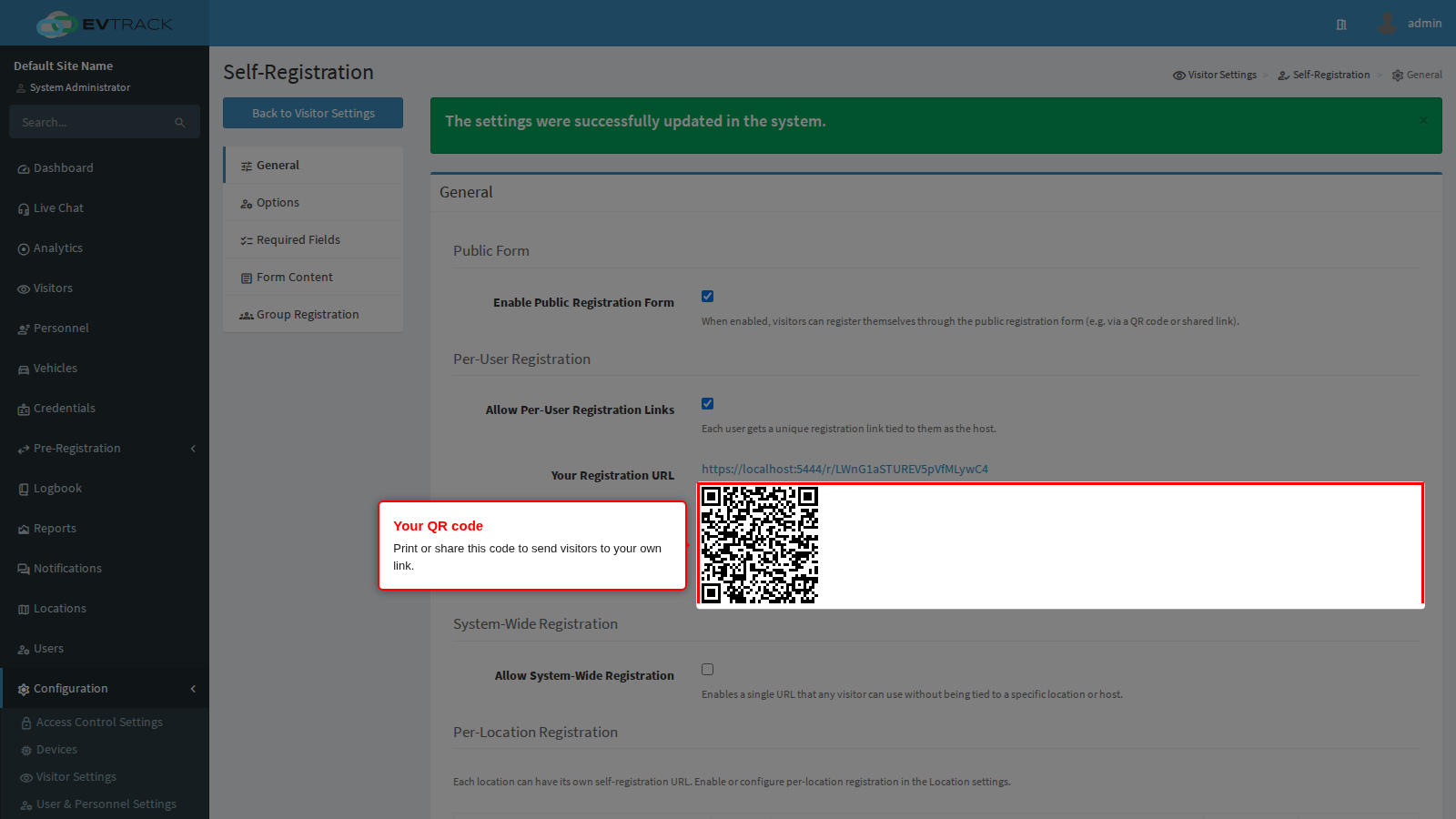Dismiss the green success alert
The height and width of the screenshot is (819, 1456).
pyautogui.click(x=1423, y=120)
